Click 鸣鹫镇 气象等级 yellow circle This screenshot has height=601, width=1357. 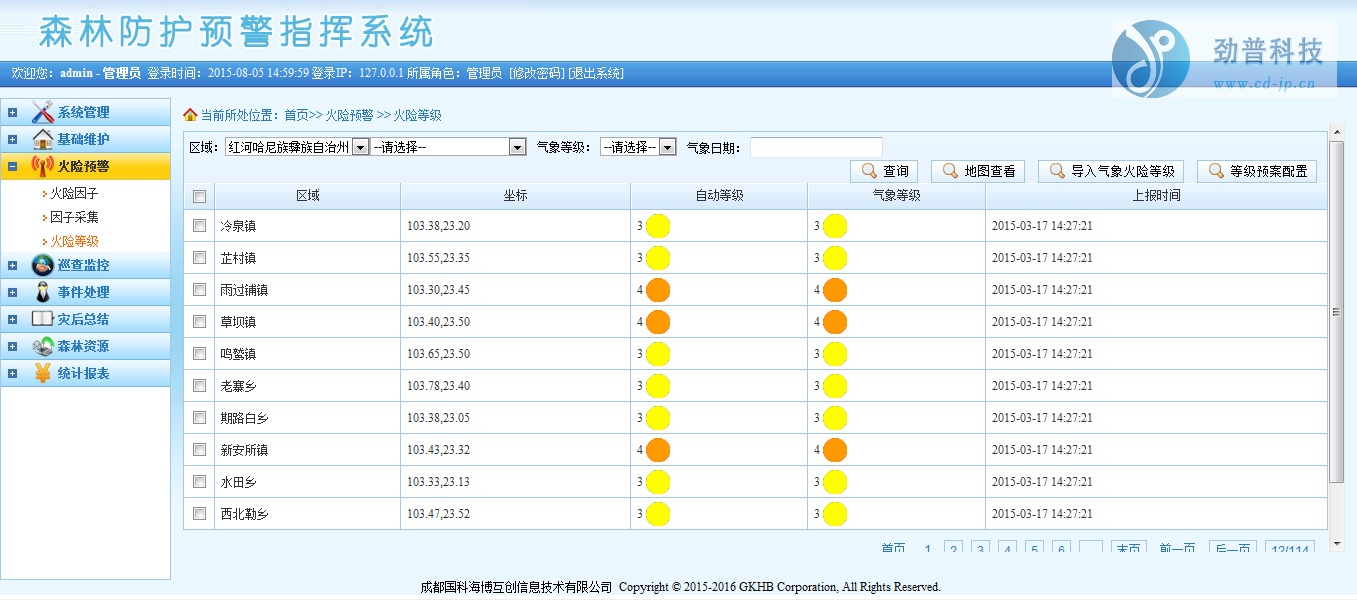835,354
